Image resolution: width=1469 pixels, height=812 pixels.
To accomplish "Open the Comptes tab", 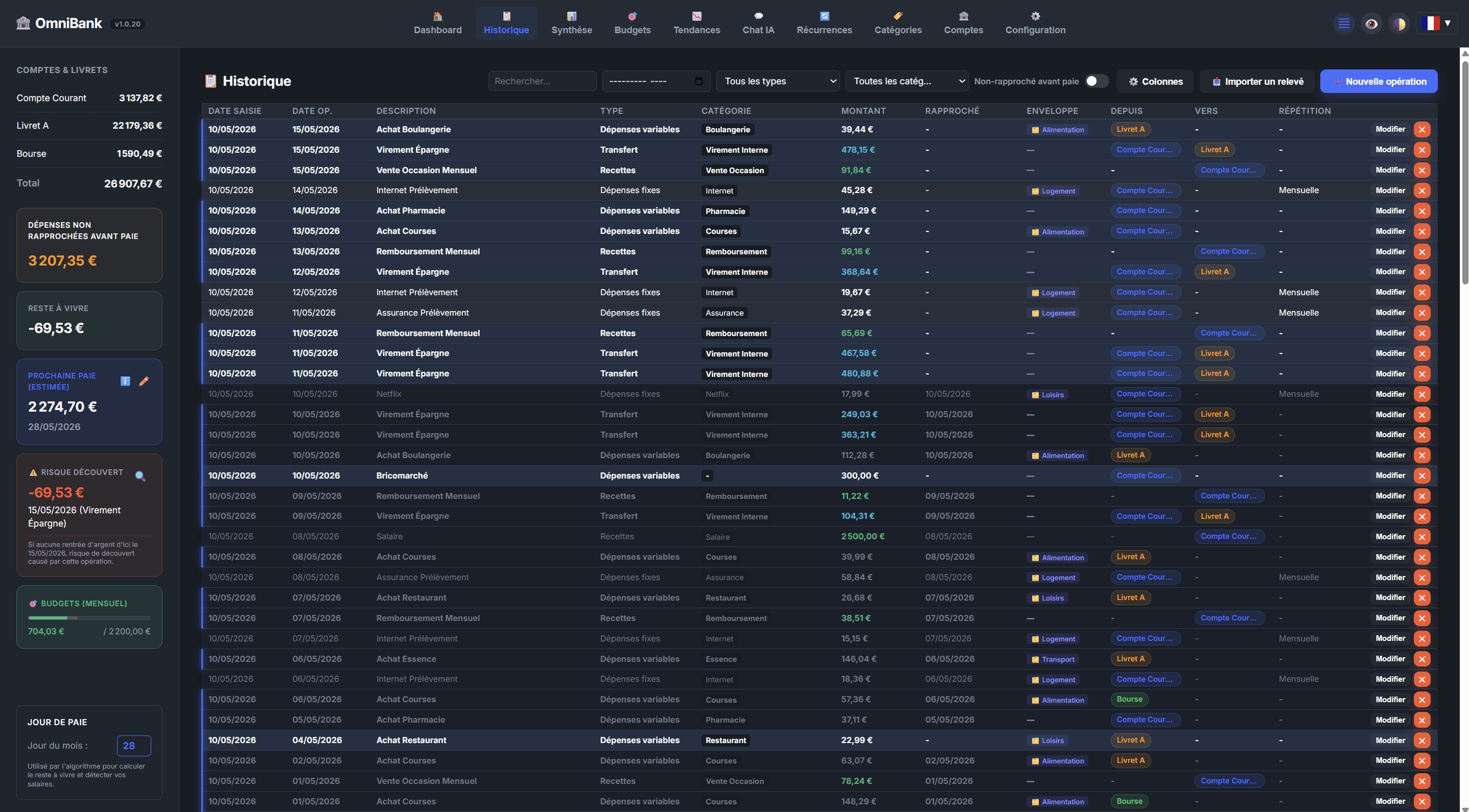I will [x=963, y=23].
